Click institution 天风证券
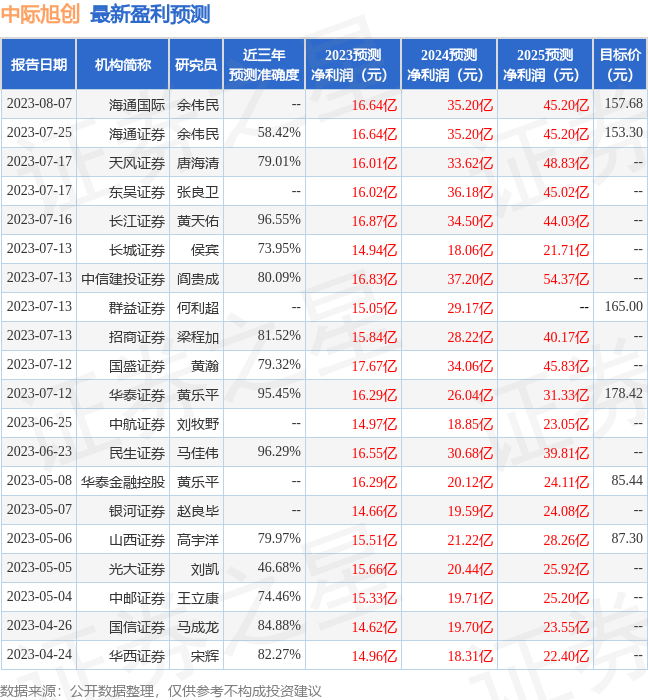The width and height of the screenshot is (648, 700). tap(137, 163)
